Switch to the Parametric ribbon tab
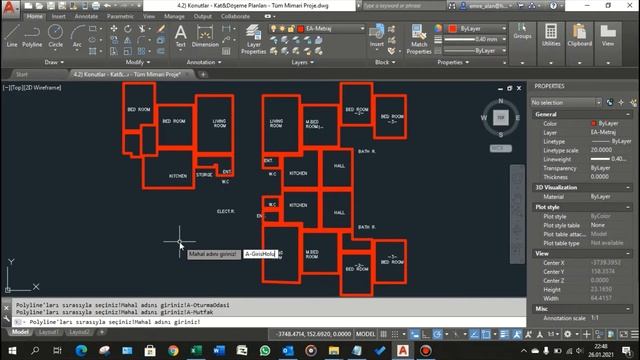Viewport: 640px width, 360px height. pyautogui.click(x=120, y=16)
